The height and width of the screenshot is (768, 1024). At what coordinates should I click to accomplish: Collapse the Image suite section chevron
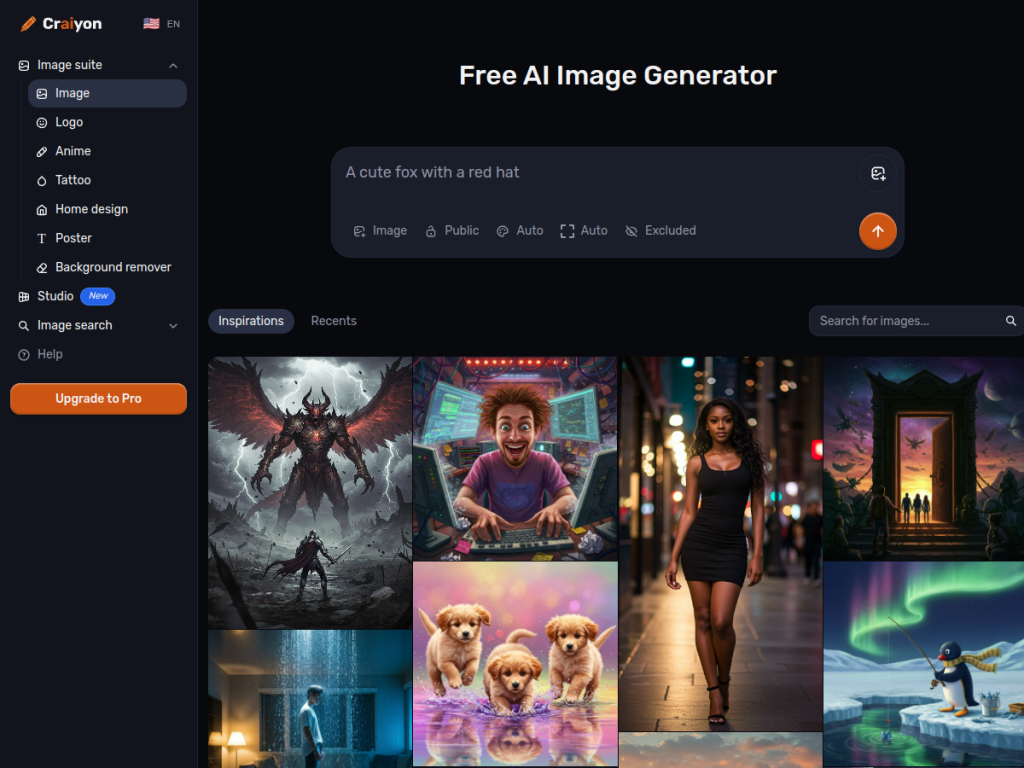point(173,65)
